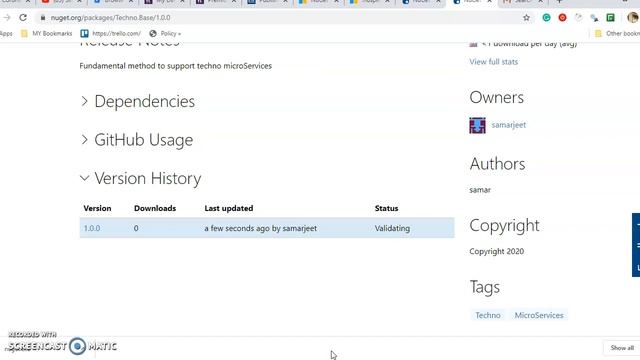This screenshot has height=360, width=640.
Task: Click the Validating status cell
Action: tap(392, 228)
